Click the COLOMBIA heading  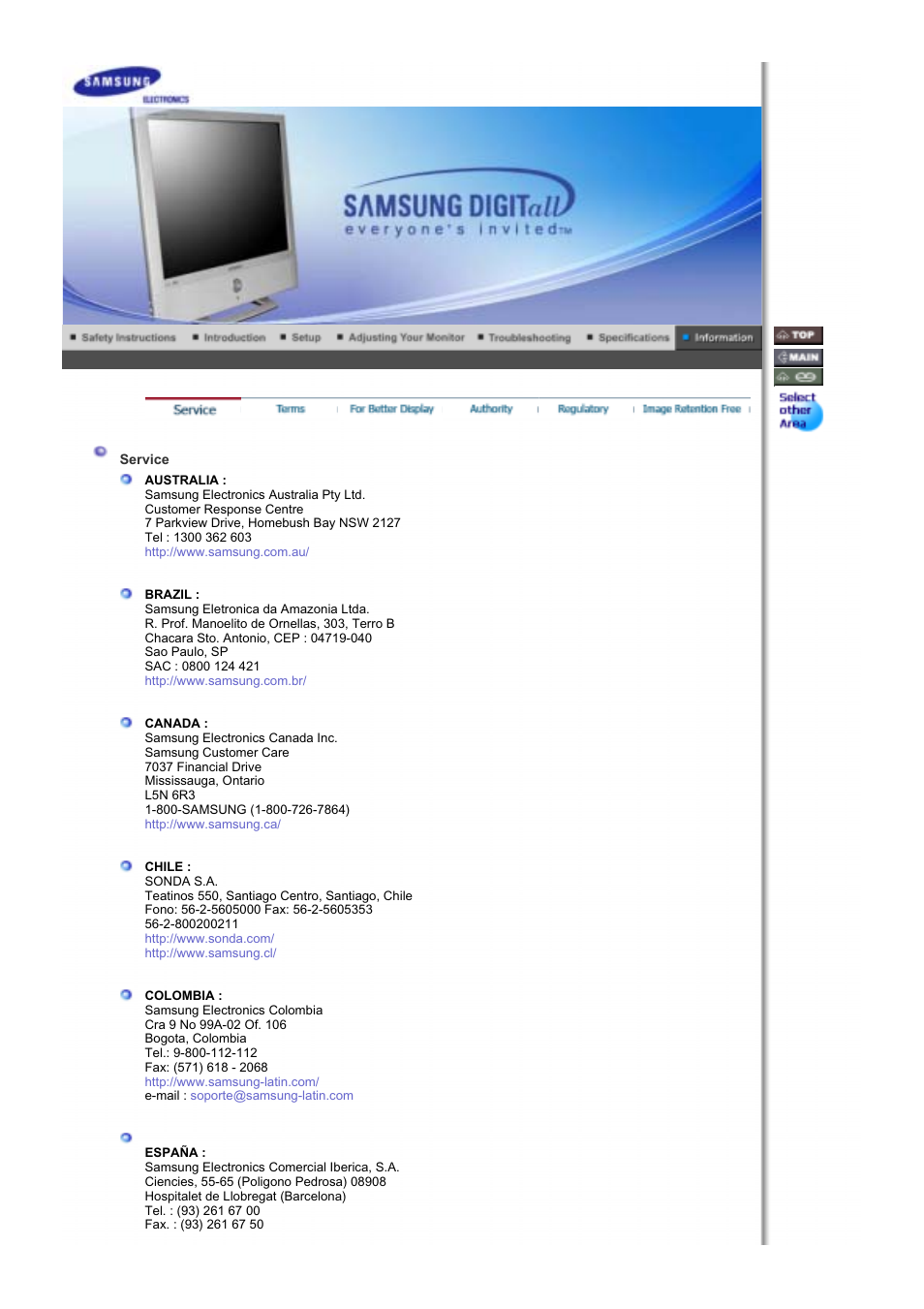(x=183, y=996)
